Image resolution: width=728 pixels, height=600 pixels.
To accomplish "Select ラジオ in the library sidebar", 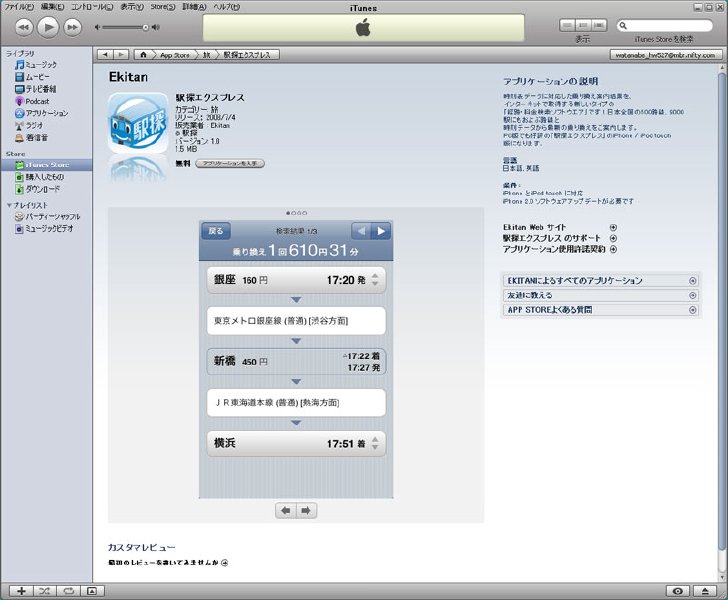I will pos(29,125).
